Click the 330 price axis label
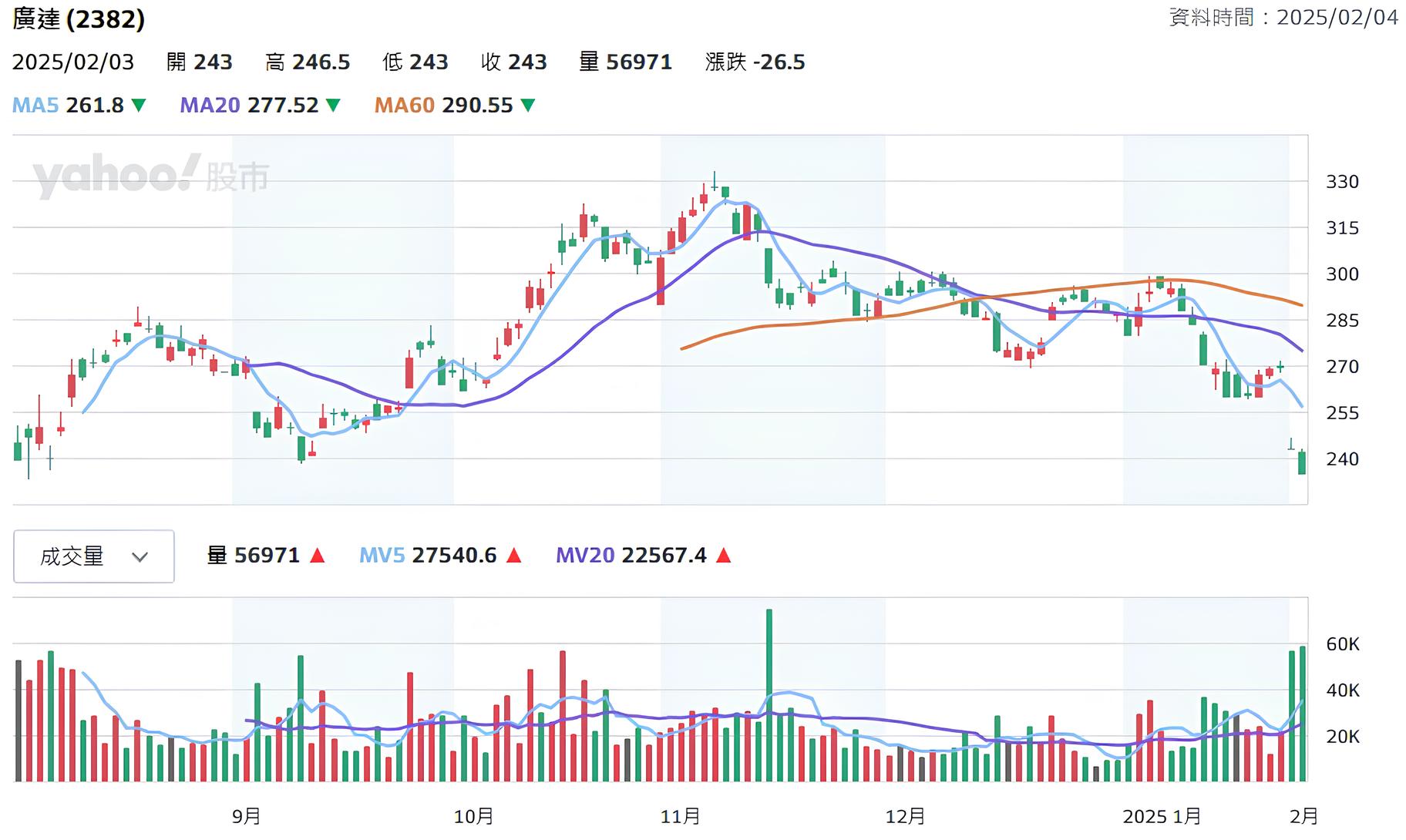The width and height of the screenshot is (1406, 840). pyautogui.click(x=1342, y=182)
